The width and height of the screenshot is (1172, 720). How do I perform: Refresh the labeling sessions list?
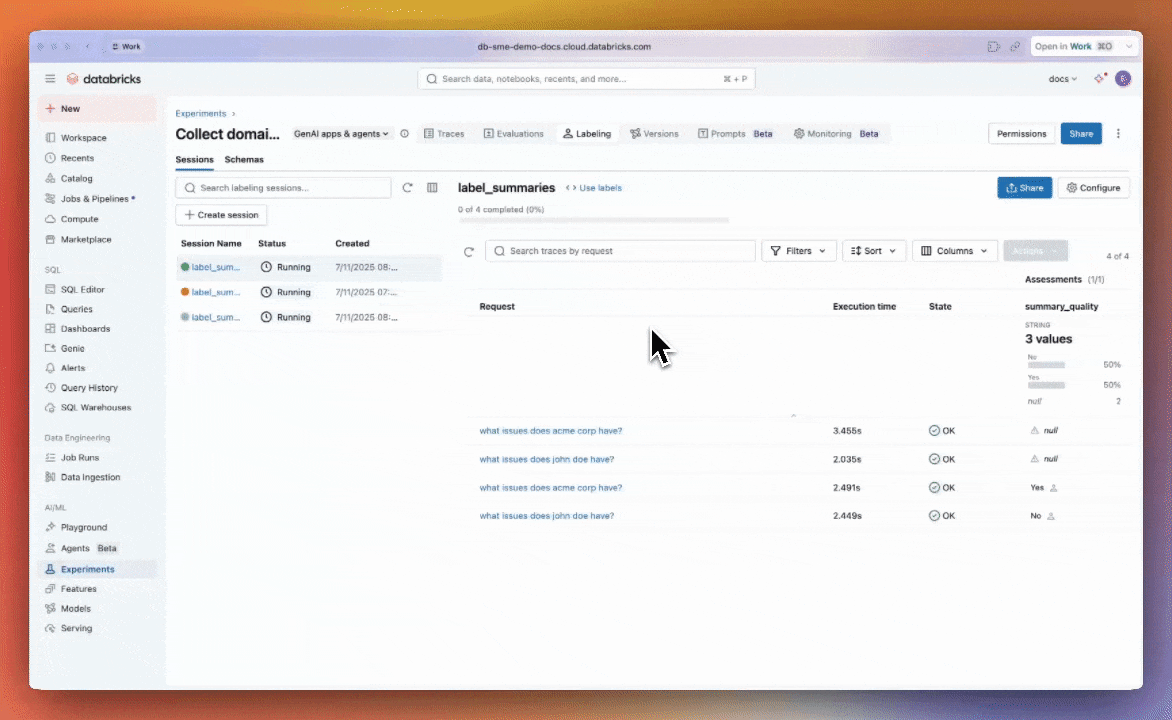coord(407,188)
